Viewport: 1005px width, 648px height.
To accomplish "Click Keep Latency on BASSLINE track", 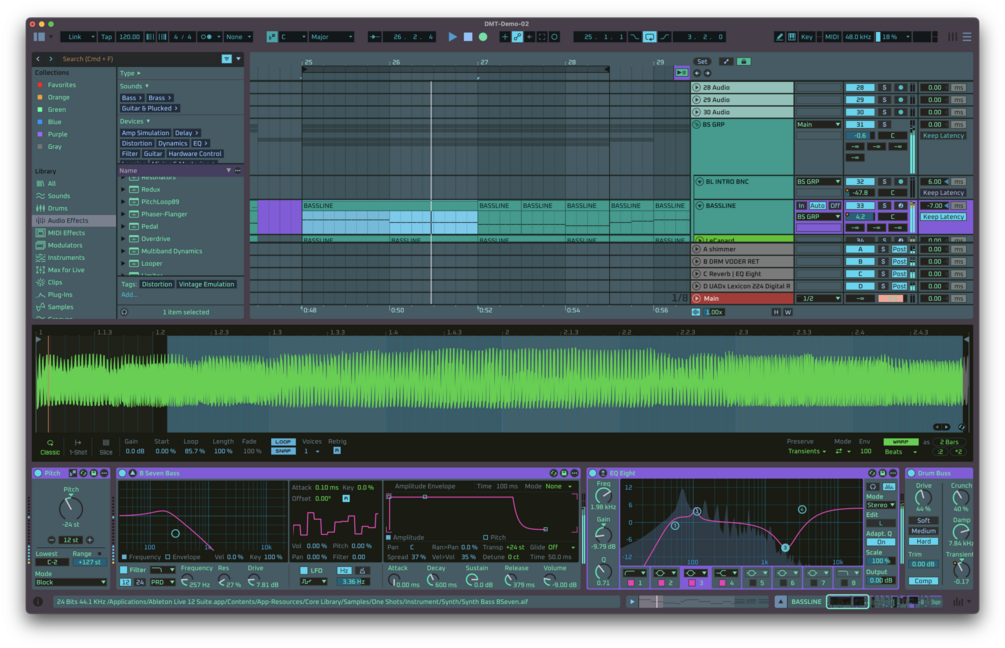I will point(943,217).
